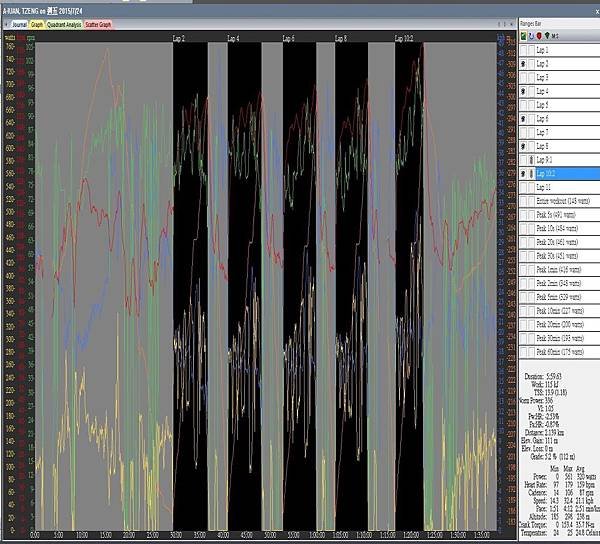The width and height of the screenshot is (600, 544).
Task: Select the Peak 5min range row
Action: (559, 297)
